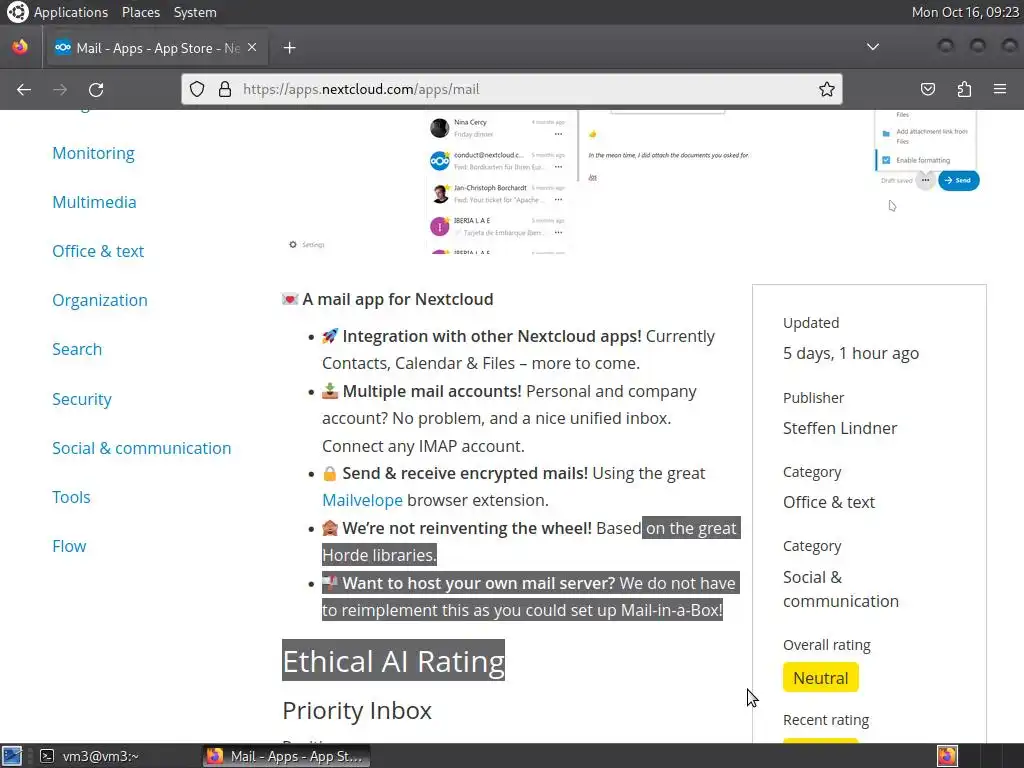
Task: Close the Mail - Apps tab
Action: [252, 48]
